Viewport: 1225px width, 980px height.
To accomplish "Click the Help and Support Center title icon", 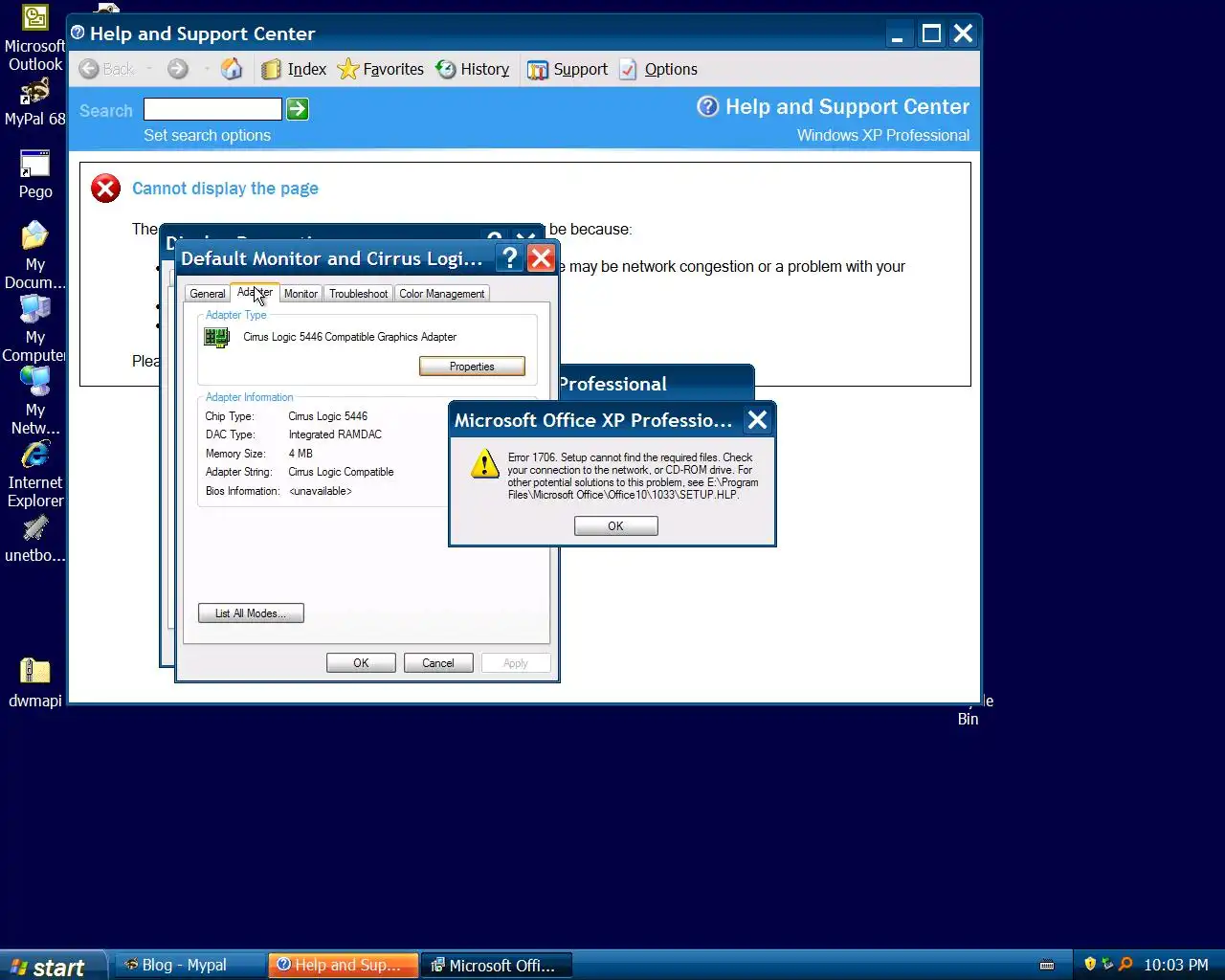I will click(x=78, y=33).
